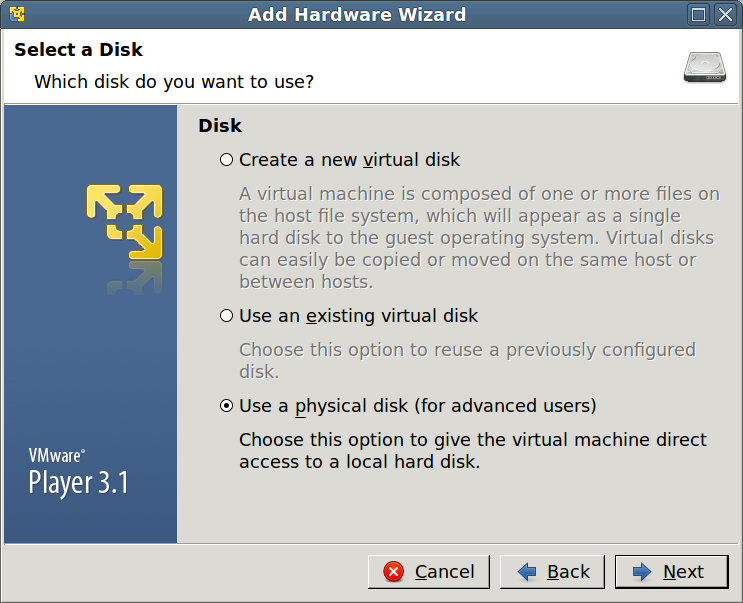Click the red X icon on Cancel button
This screenshot has height=603, width=743.
(x=394, y=572)
